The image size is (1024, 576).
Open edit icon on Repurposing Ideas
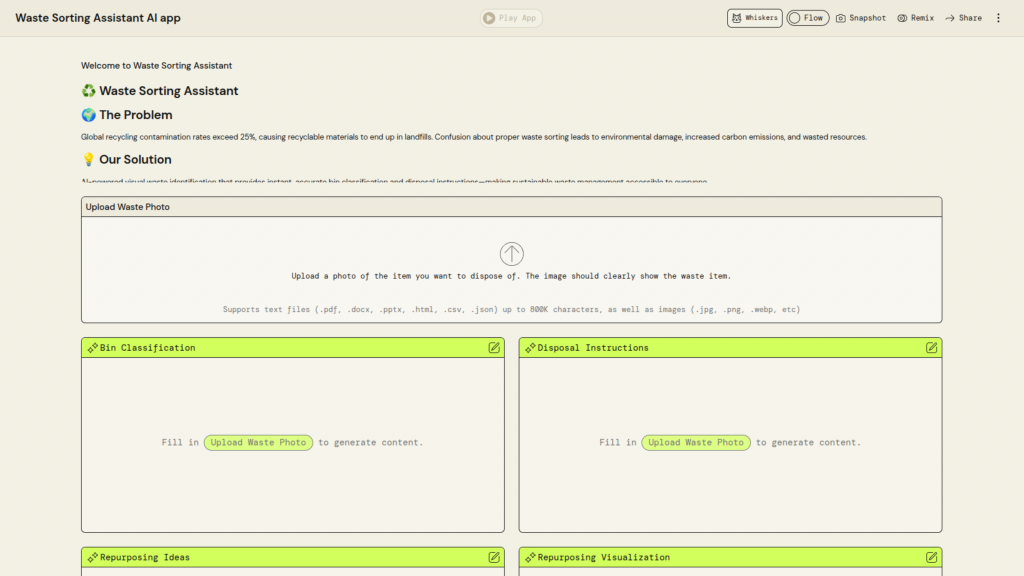(494, 557)
